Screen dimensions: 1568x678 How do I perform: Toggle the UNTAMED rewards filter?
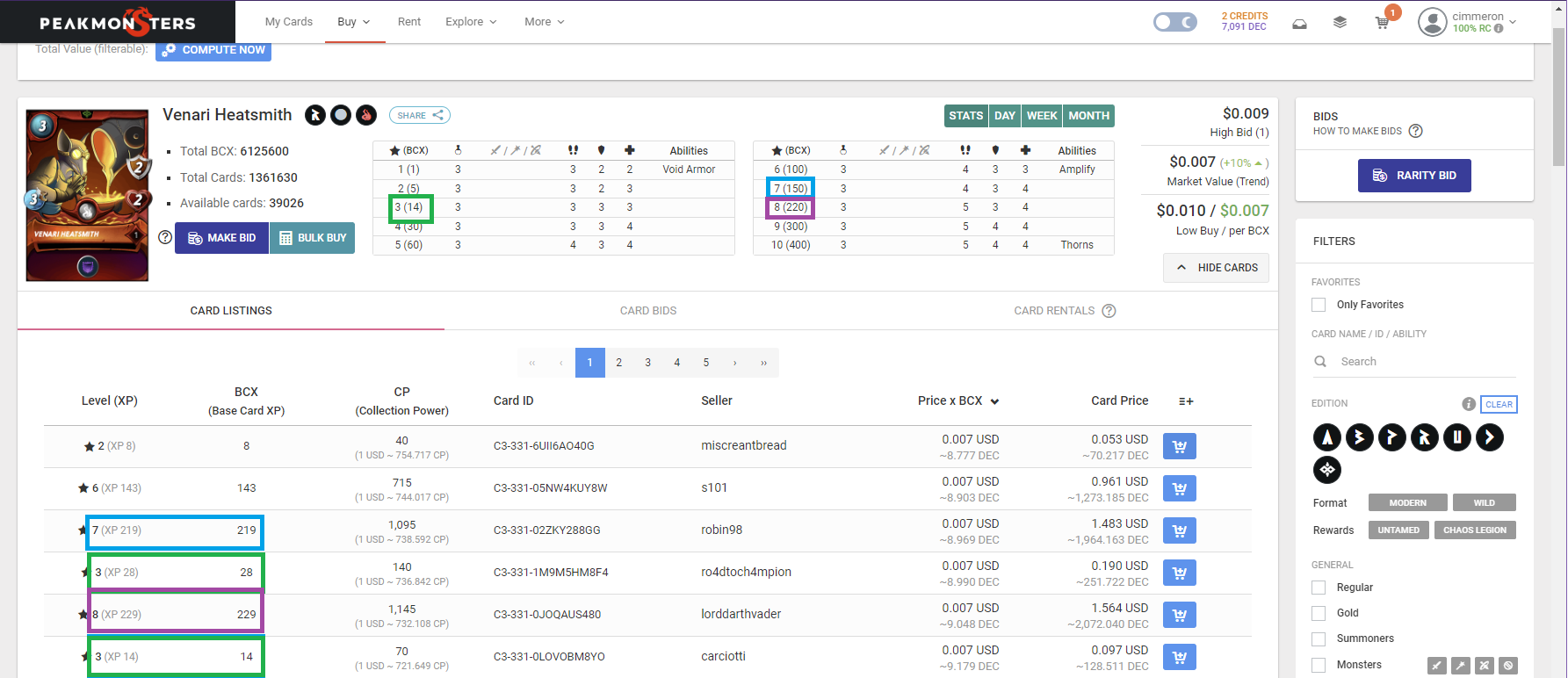click(1398, 530)
